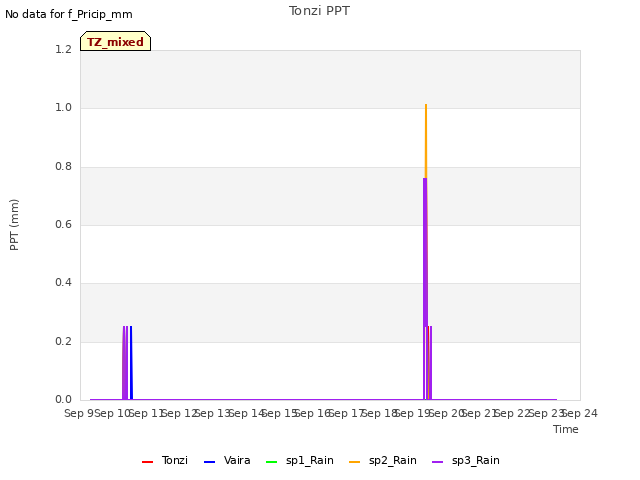The height and width of the screenshot is (480, 640).
Task: Toggle the Vaira series in legend
Action: pyautogui.click(x=227, y=460)
